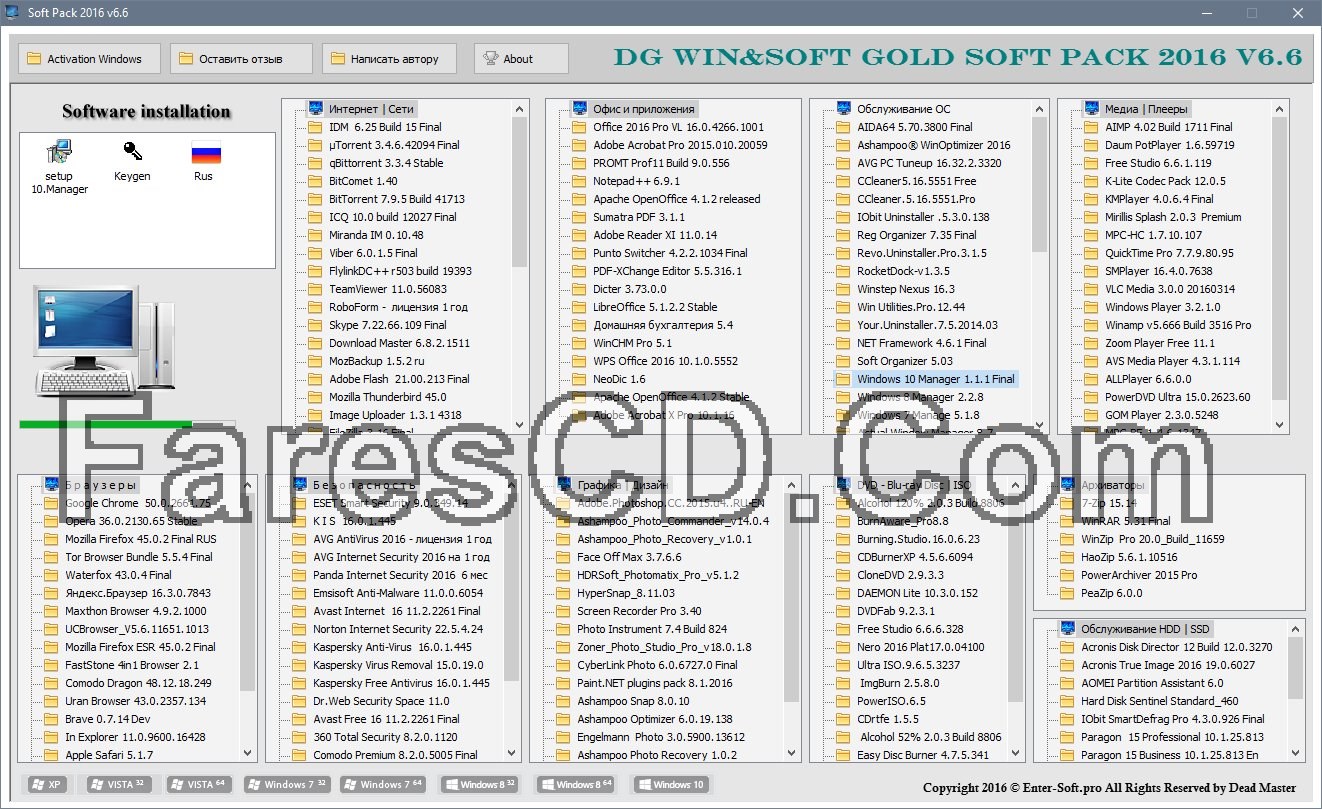Select the Обслуживание HDD | SSD tree root
The height and width of the screenshot is (809, 1322).
tap(1145, 629)
